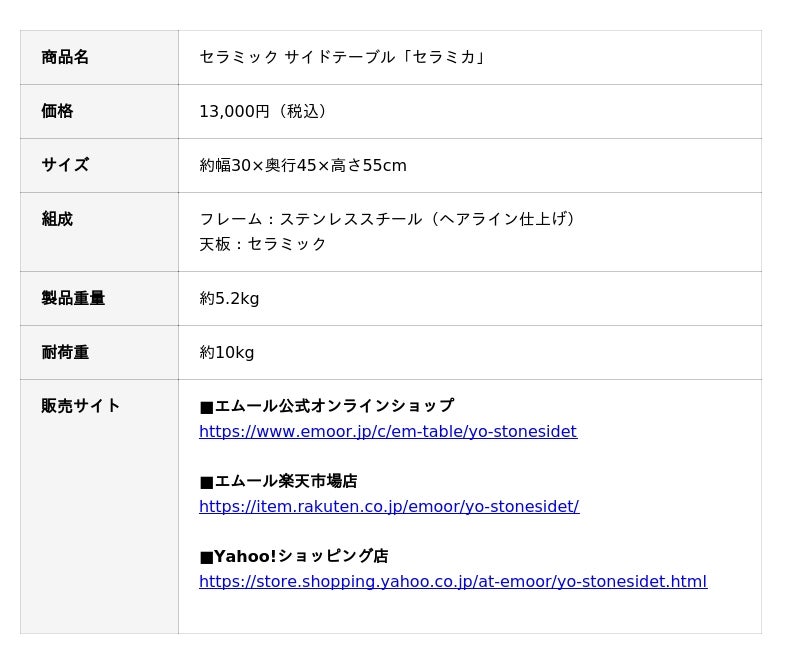Click the 組成 row label

(x=57, y=219)
